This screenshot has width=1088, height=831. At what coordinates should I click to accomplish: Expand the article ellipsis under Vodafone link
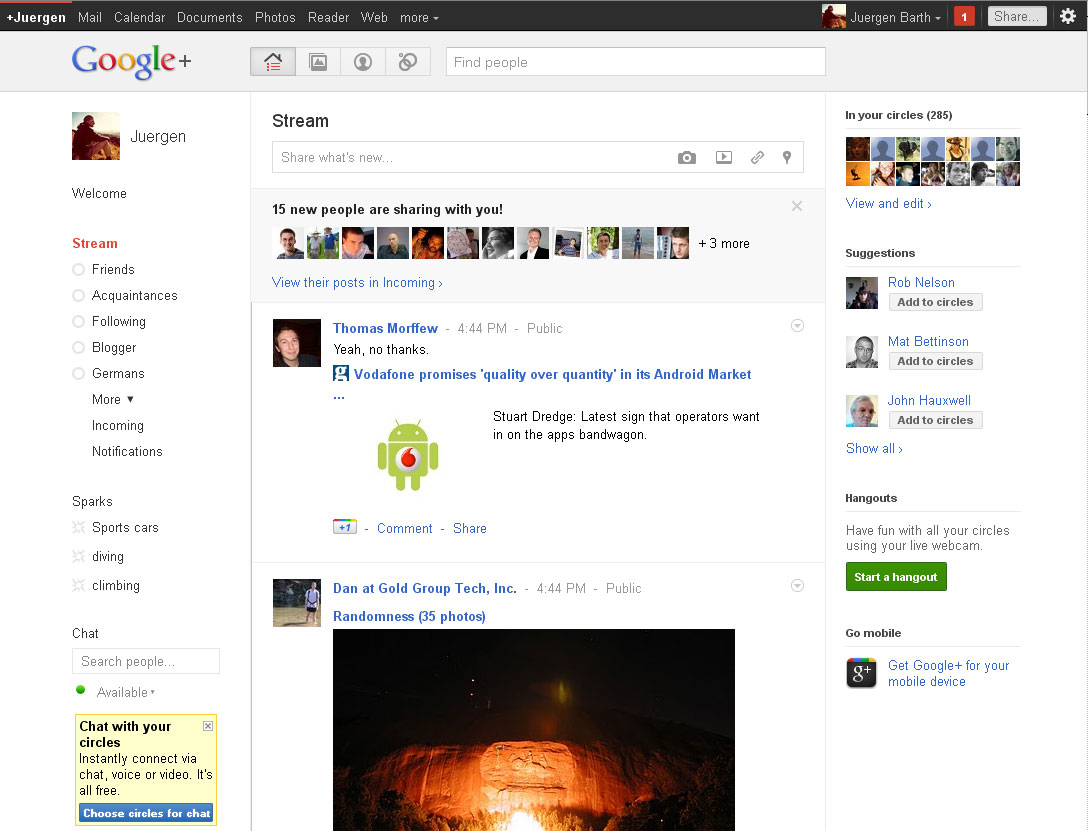(339, 396)
